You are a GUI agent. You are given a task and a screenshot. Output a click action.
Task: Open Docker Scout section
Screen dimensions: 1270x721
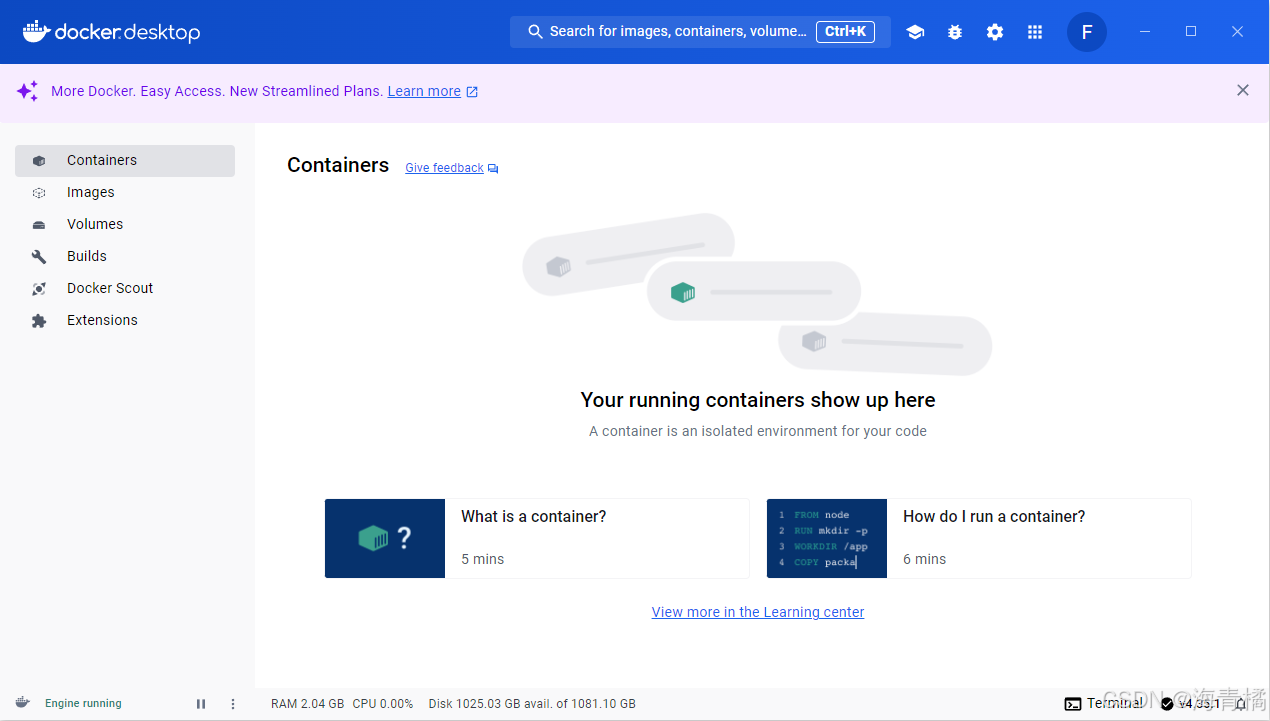(x=125, y=288)
